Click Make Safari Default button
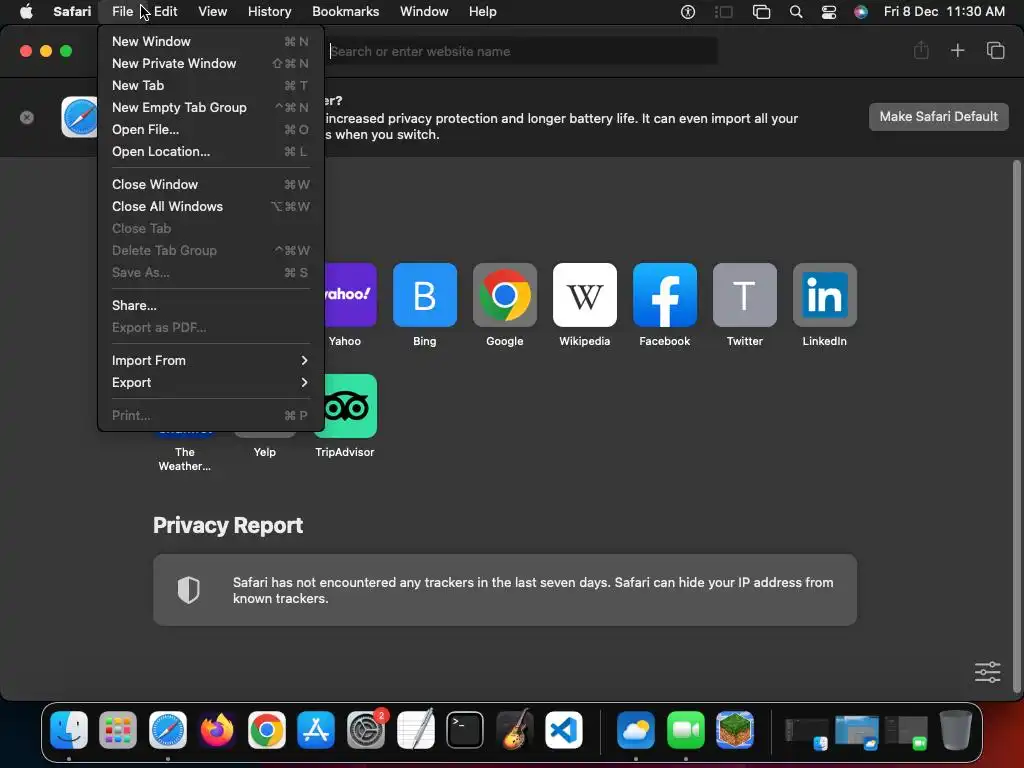 [x=938, y=117]
